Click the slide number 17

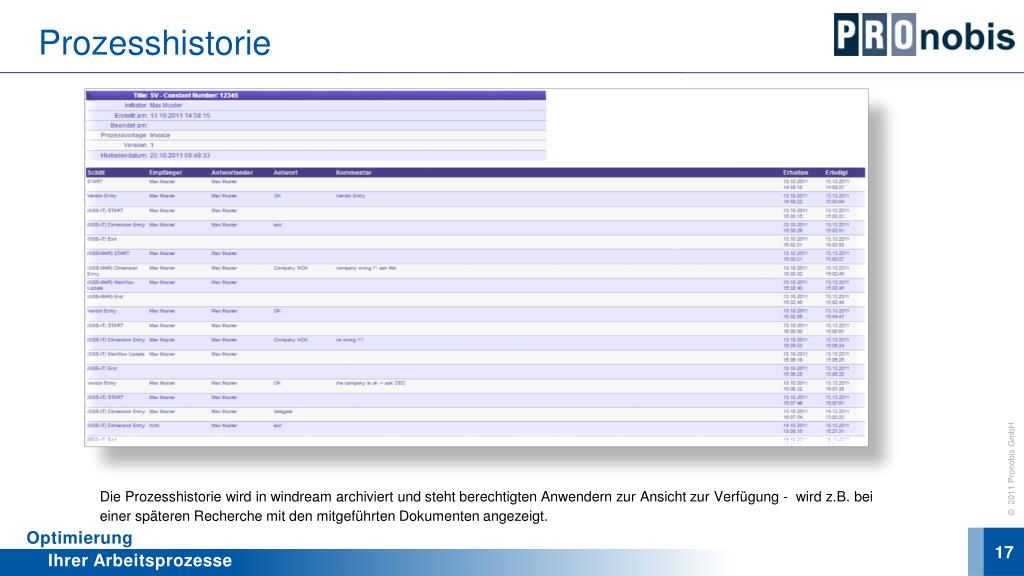(1004, 552)
